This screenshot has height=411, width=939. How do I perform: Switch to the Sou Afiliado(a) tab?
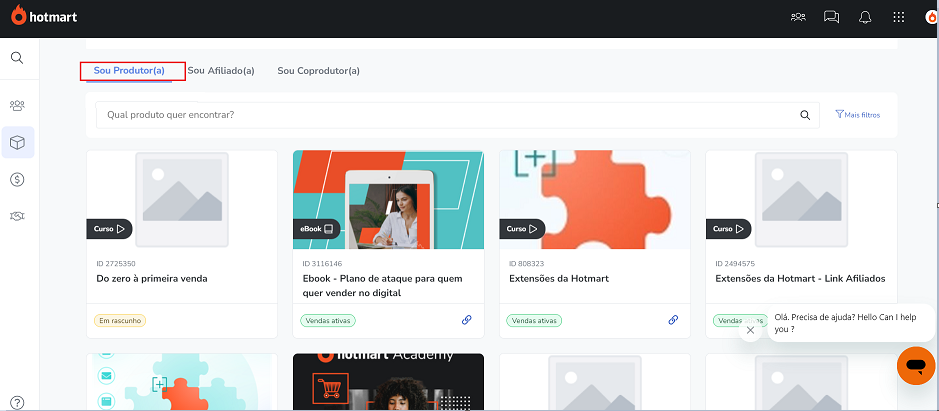(221, 71)
